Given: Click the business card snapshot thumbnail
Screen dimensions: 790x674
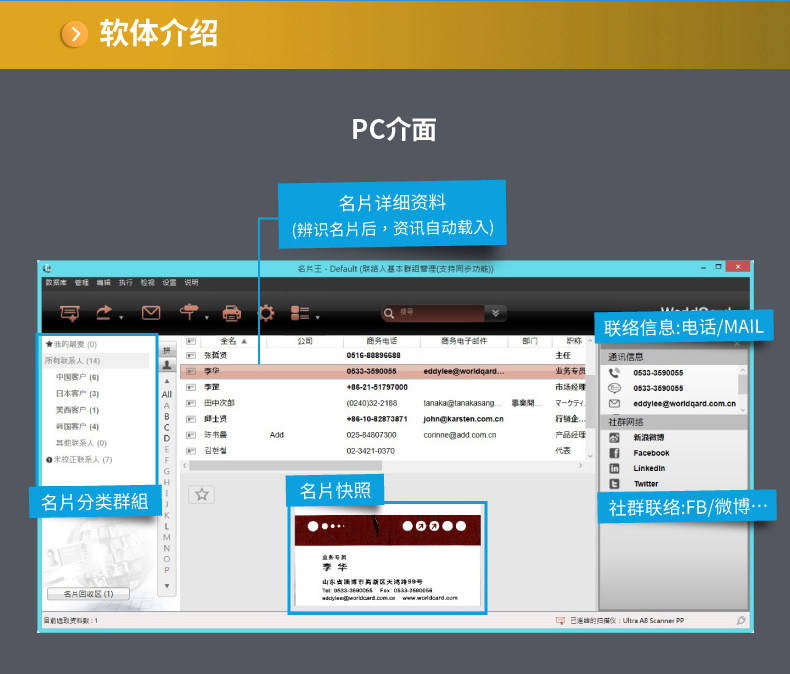Looking at the screenshot, I should pyautogui.click(x=387, y=559).
